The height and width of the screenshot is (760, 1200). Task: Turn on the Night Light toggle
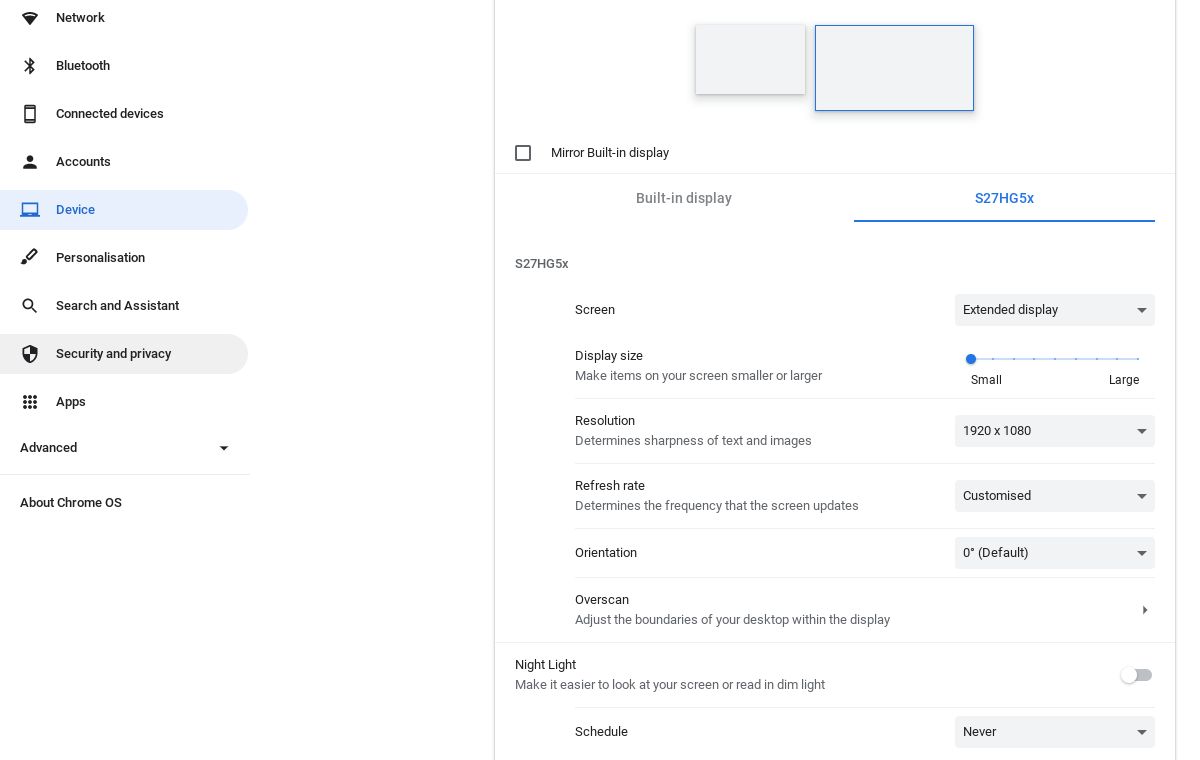pos(1136,676)
